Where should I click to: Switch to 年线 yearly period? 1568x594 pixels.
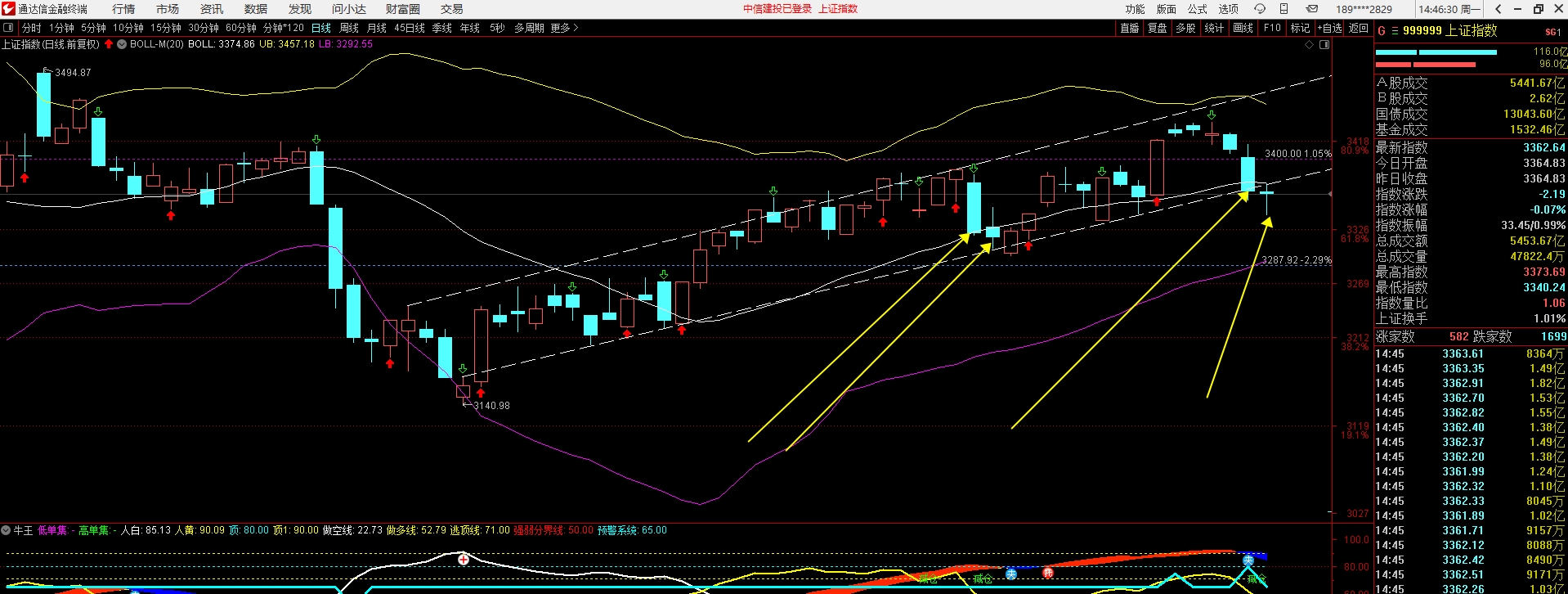pyautogui.click(x=470, y=28)
